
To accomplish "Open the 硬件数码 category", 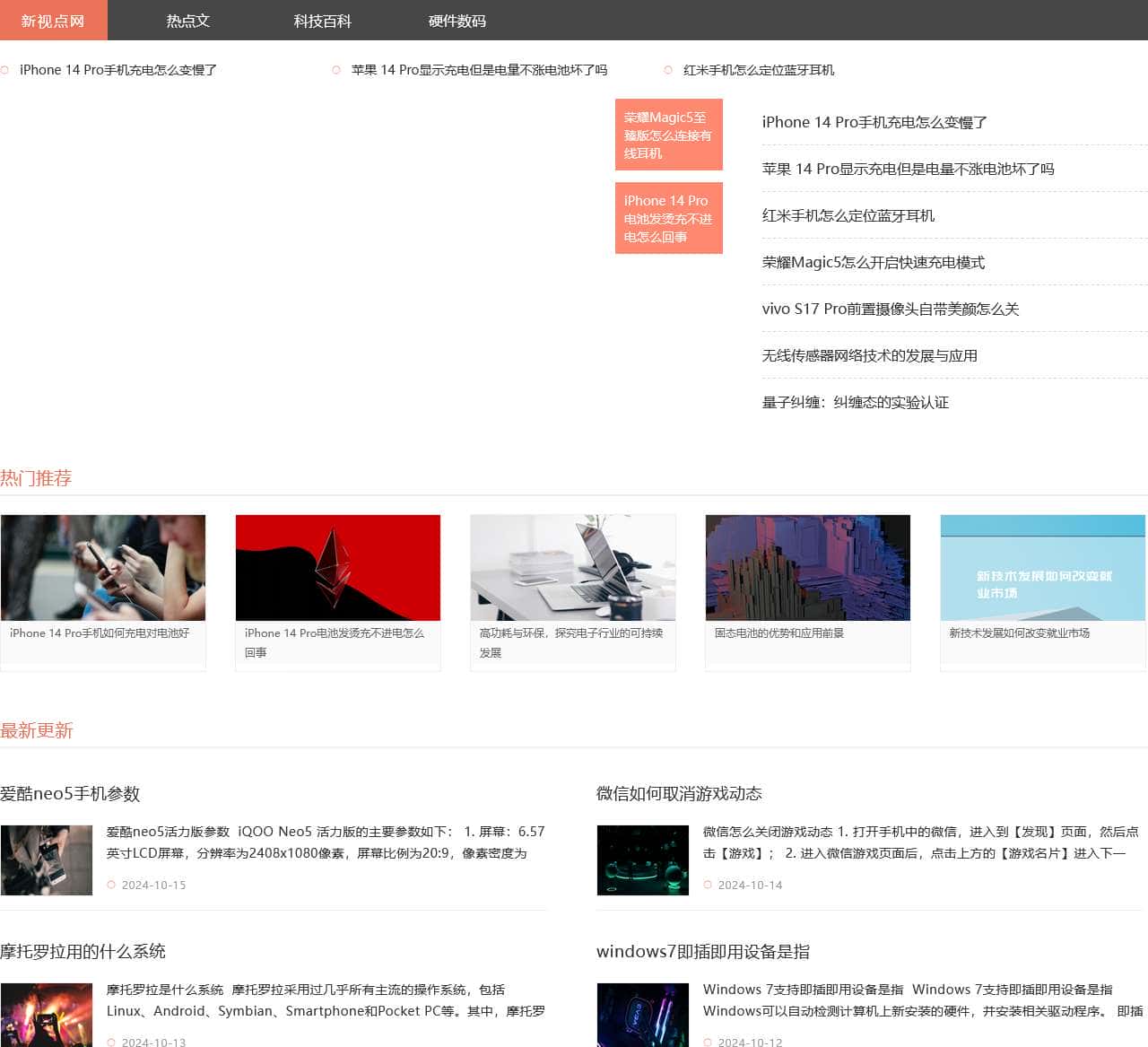I will 457,21.
